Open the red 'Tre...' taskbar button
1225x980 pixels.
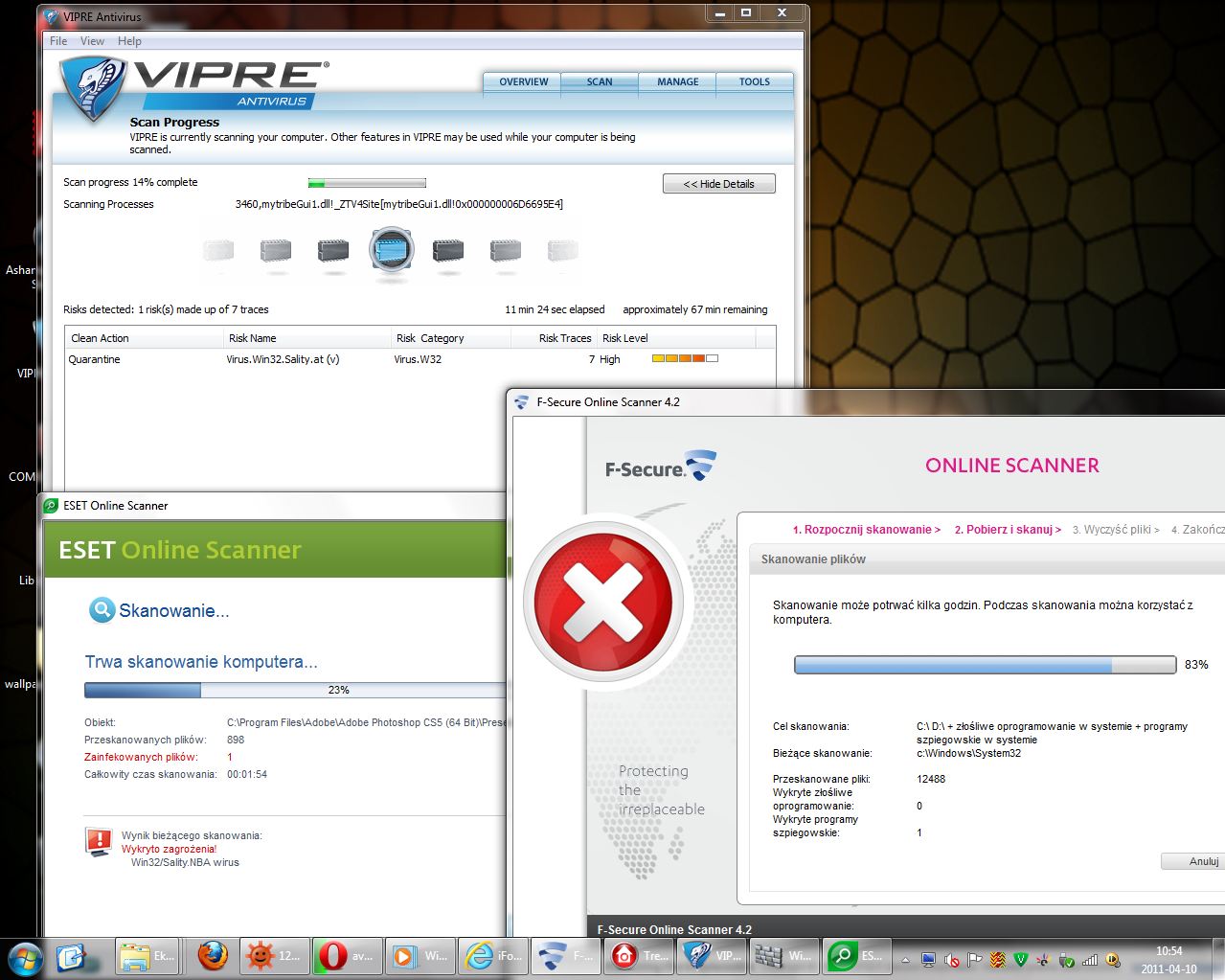pyautogui.click(x=638, y=956)
